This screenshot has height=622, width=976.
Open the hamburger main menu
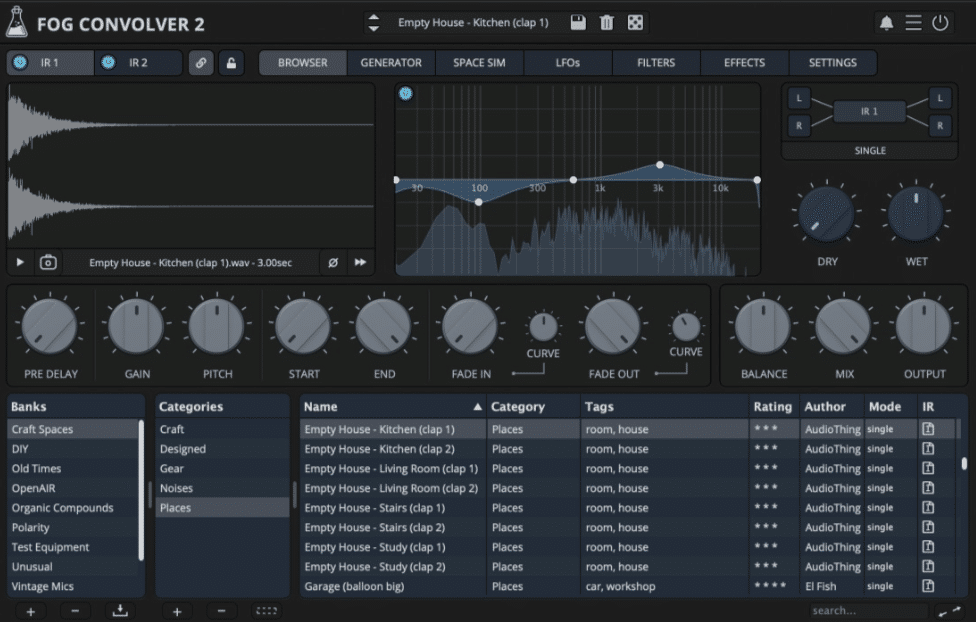point(913,23)
